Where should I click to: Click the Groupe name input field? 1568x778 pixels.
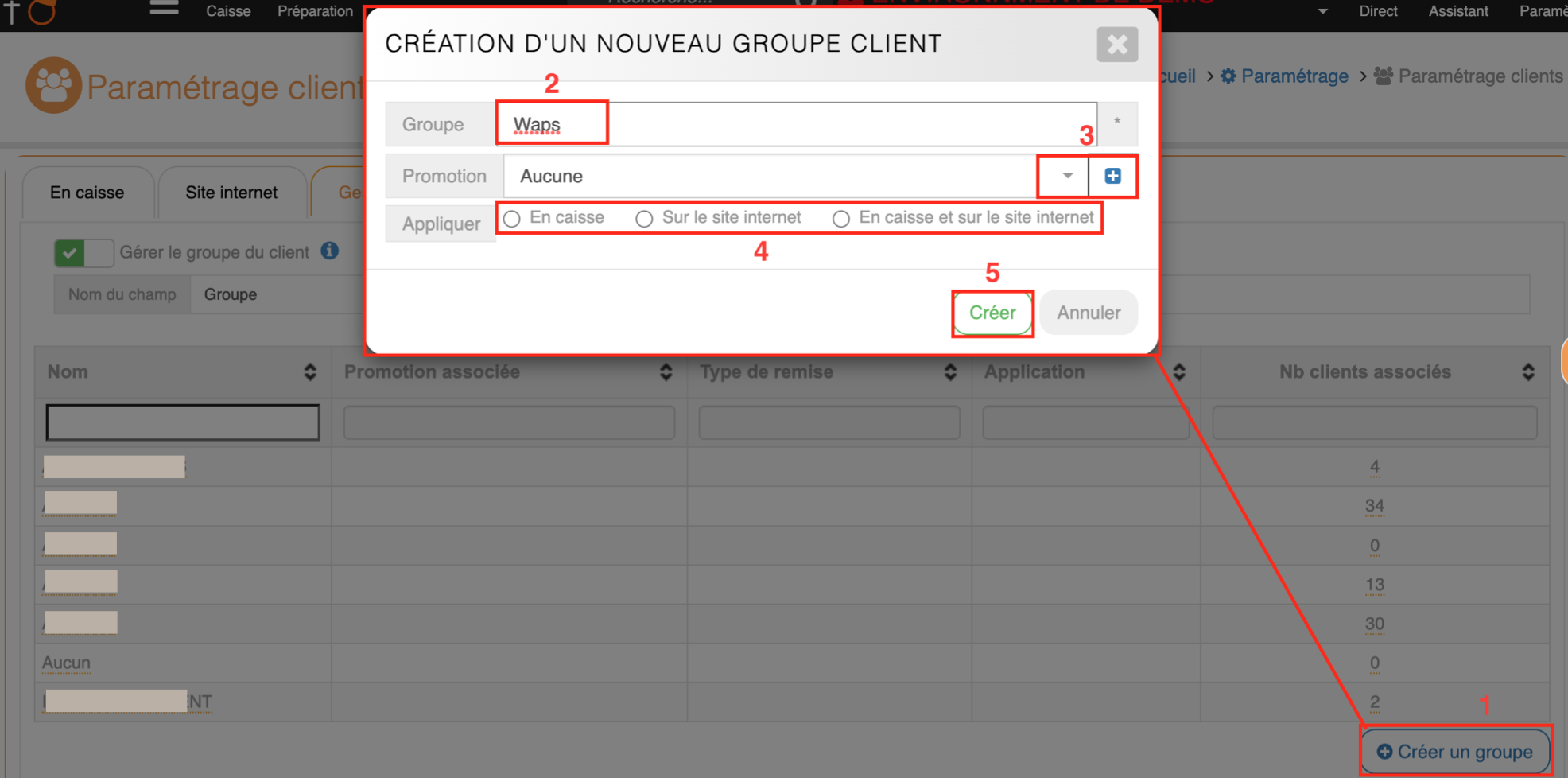point(795,125)
